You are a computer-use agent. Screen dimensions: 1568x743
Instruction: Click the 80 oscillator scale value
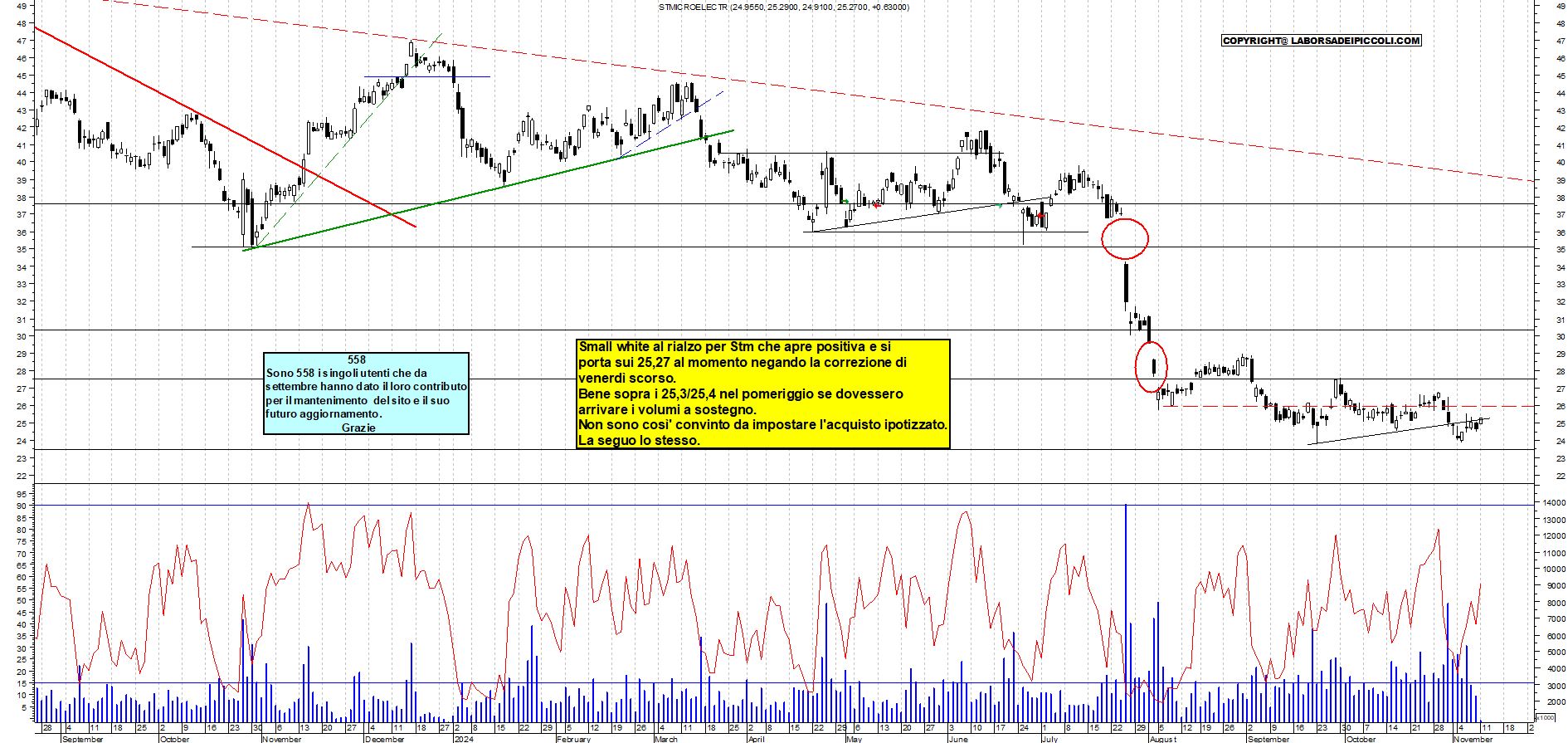coord(22,530)
